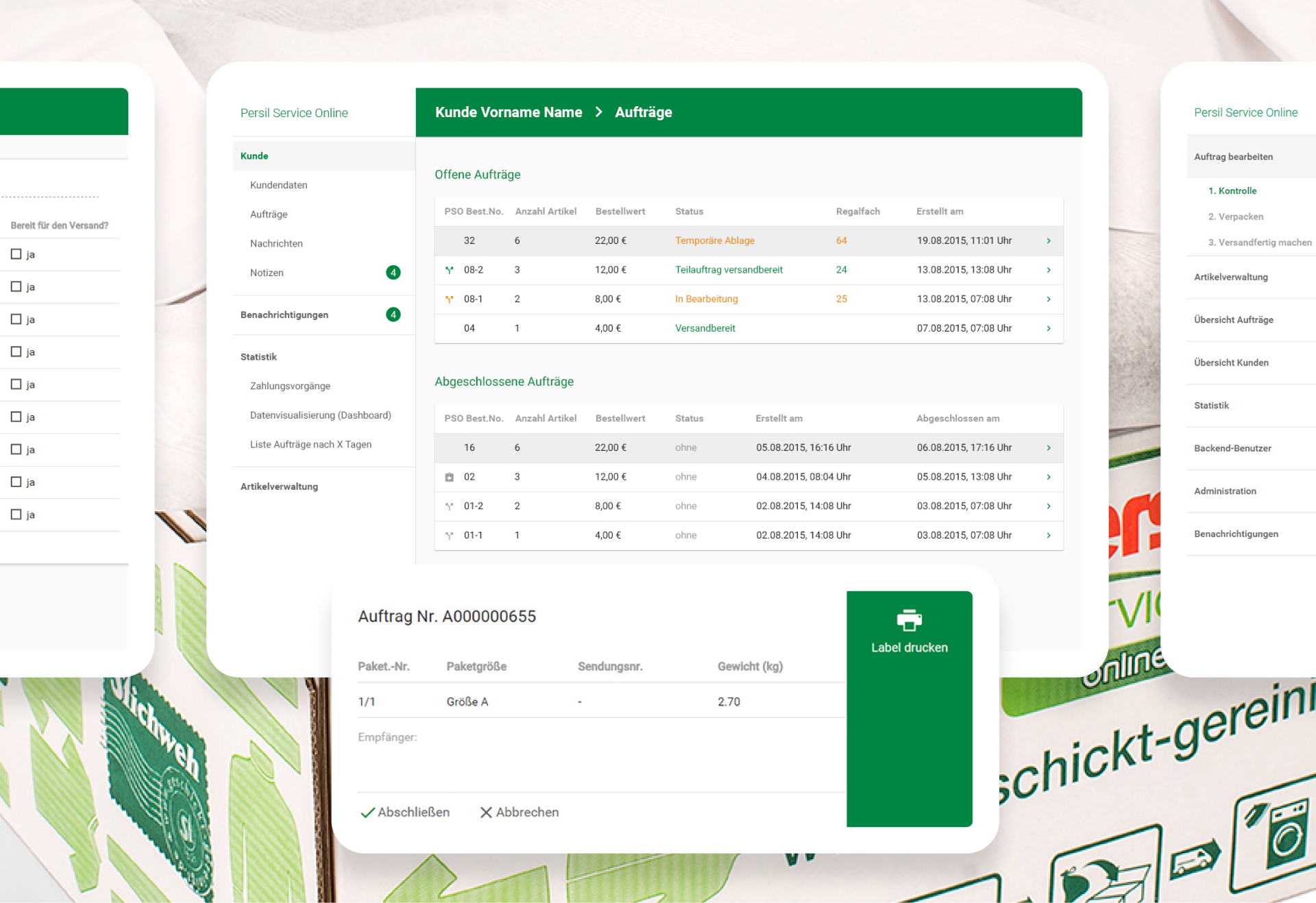This screenshot has height=903, width=1316.
Task: Click the orange split-order icon on order 08-1
Action: click(x=449, y=299)
